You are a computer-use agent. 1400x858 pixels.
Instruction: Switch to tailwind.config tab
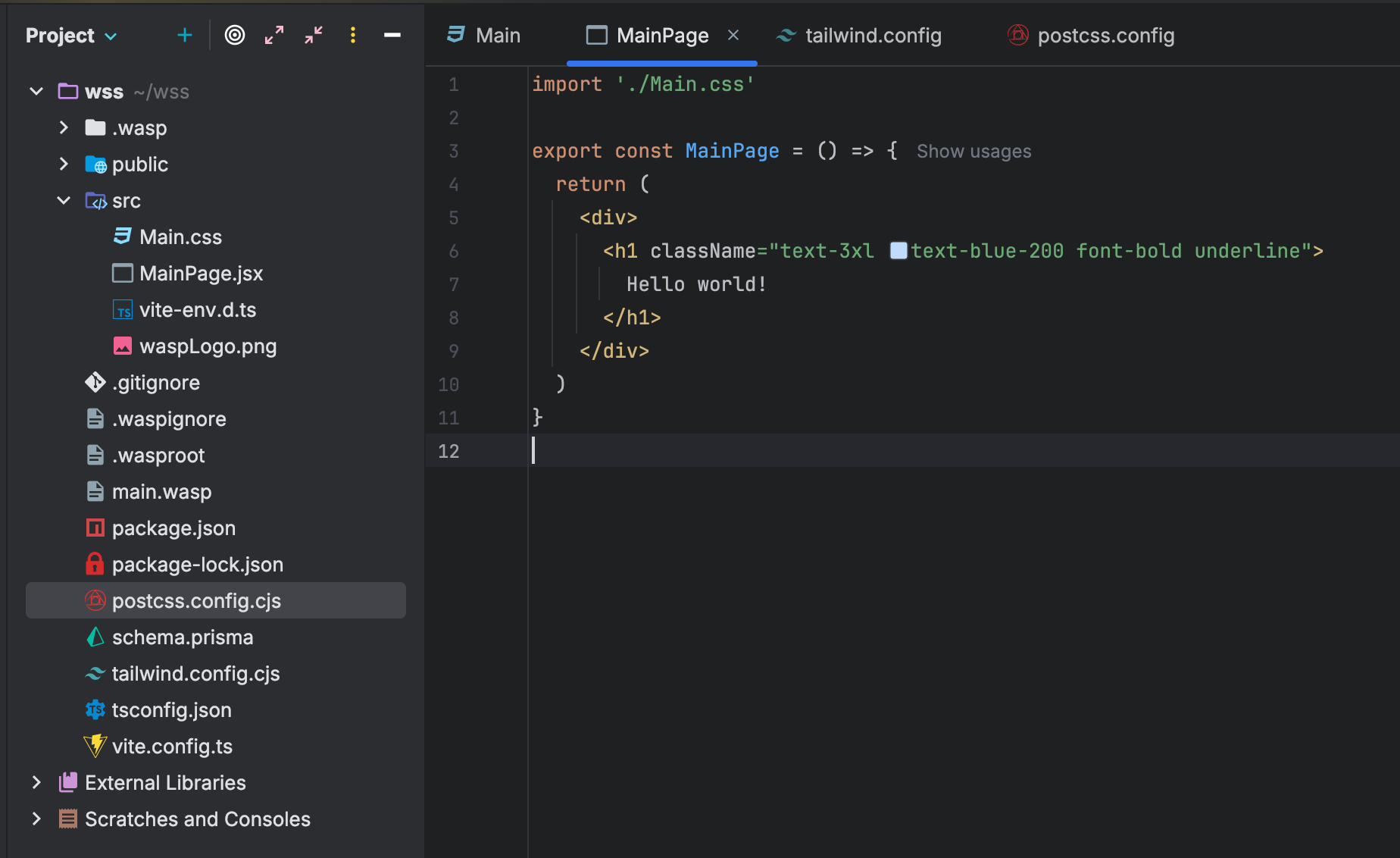pyautogui.click(x=859, y=36)
